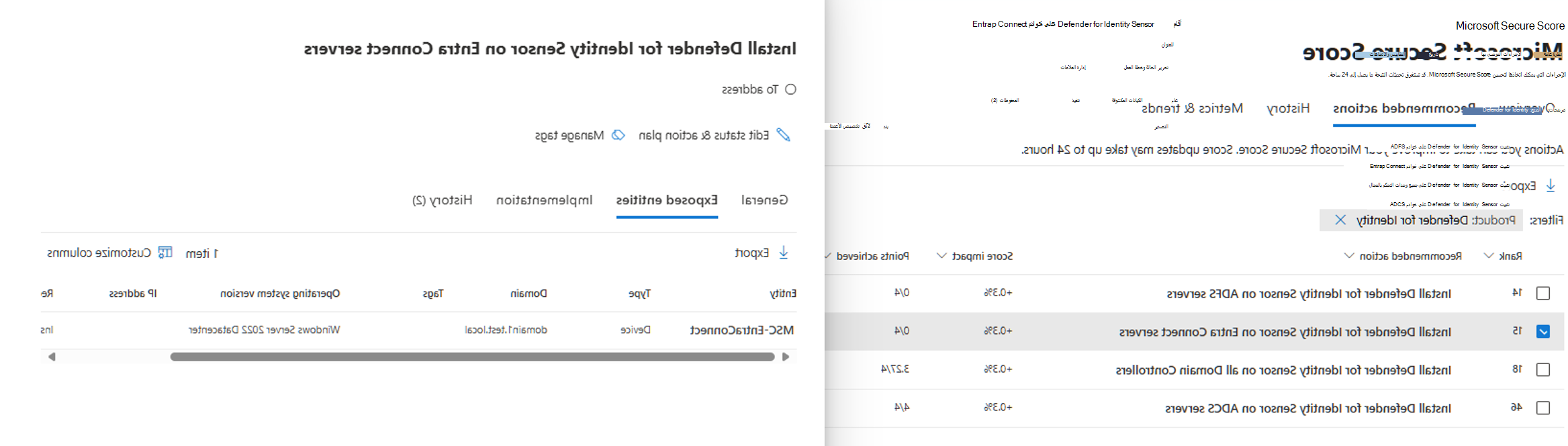Click the IP address column header

[x=133, y=294]
